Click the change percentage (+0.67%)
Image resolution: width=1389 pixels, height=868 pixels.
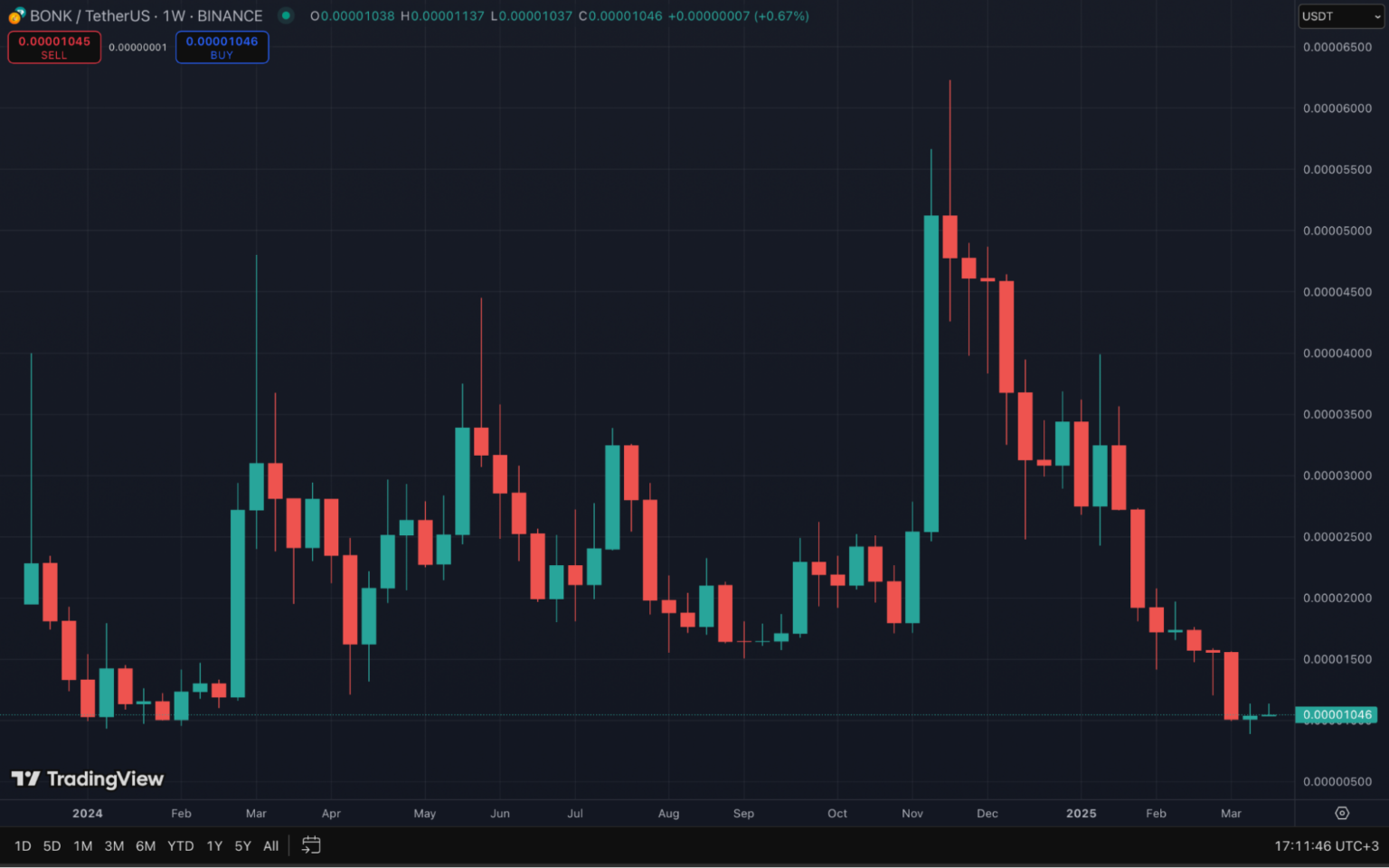tap(782, 16)
